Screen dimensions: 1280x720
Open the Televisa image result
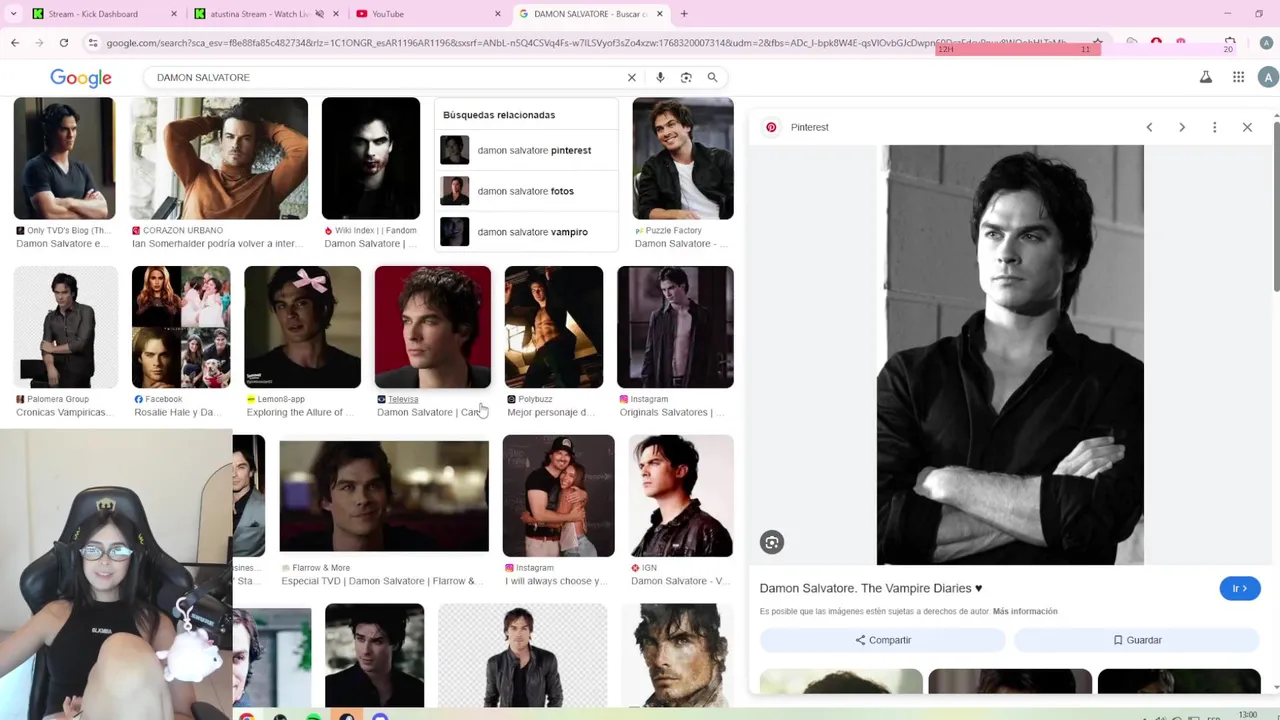pyautogui.click(x=433, y=327)
